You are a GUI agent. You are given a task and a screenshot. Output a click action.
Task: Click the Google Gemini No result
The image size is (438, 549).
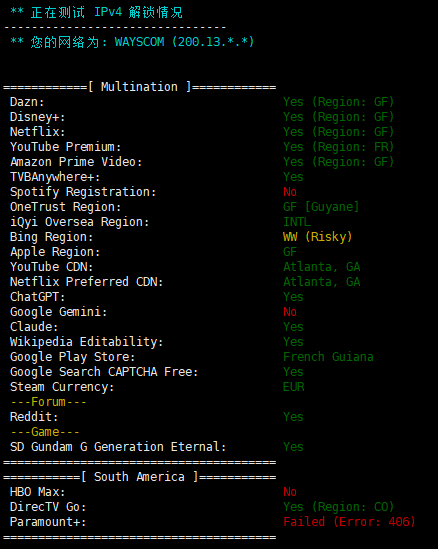pyautogui.click(x=290, y=312)
